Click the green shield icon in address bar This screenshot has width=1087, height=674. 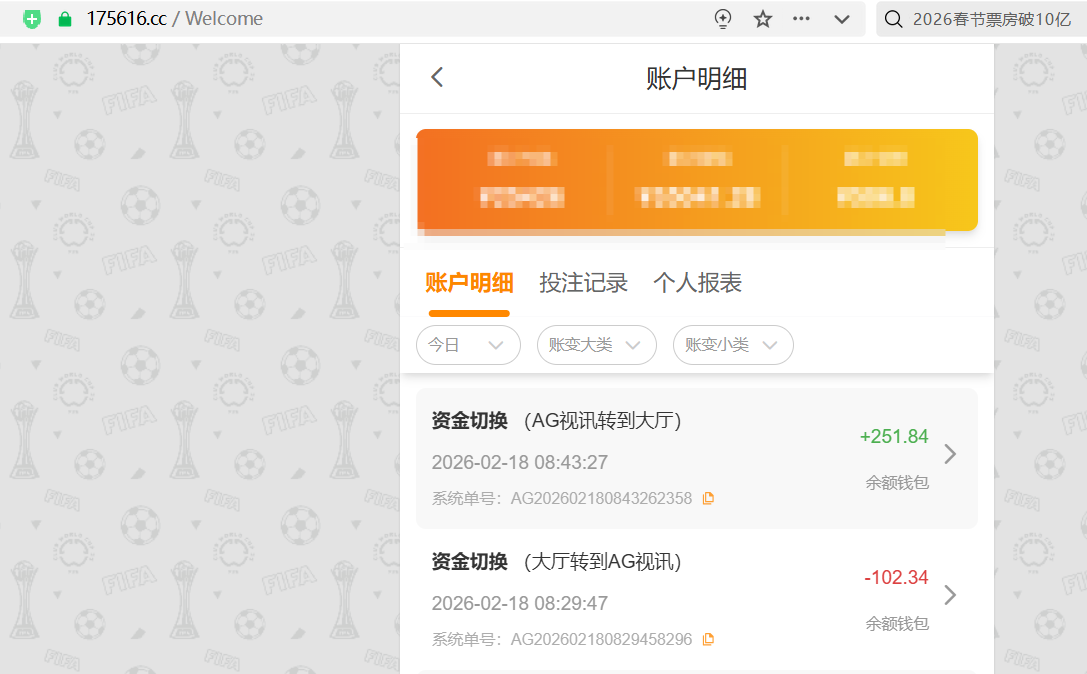[x=33, y=19]
